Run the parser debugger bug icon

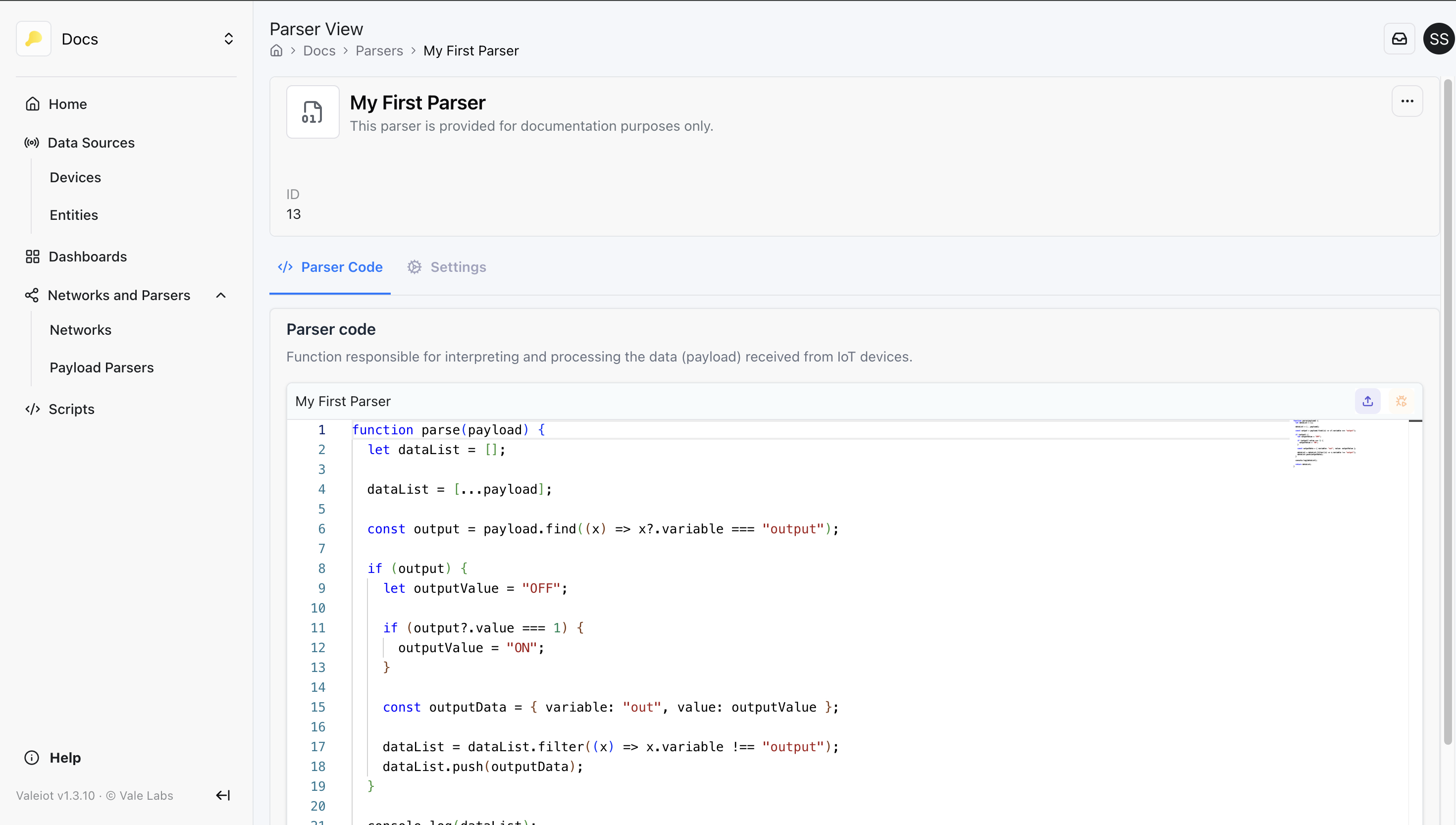(1402, 401)
